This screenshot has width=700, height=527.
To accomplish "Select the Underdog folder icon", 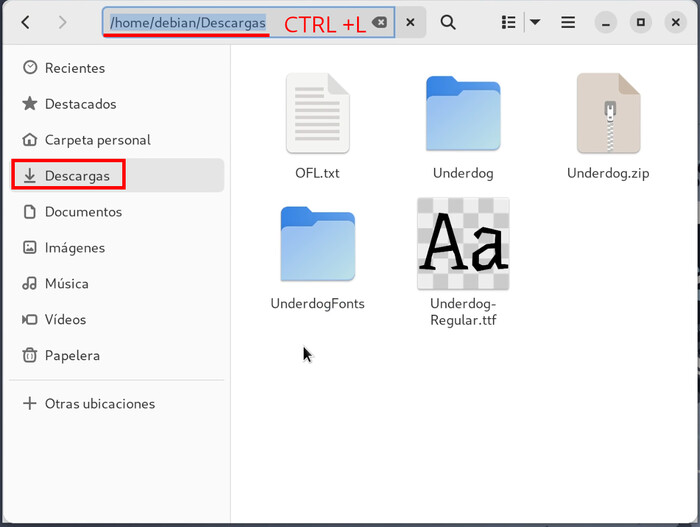I will coord(463,113).
